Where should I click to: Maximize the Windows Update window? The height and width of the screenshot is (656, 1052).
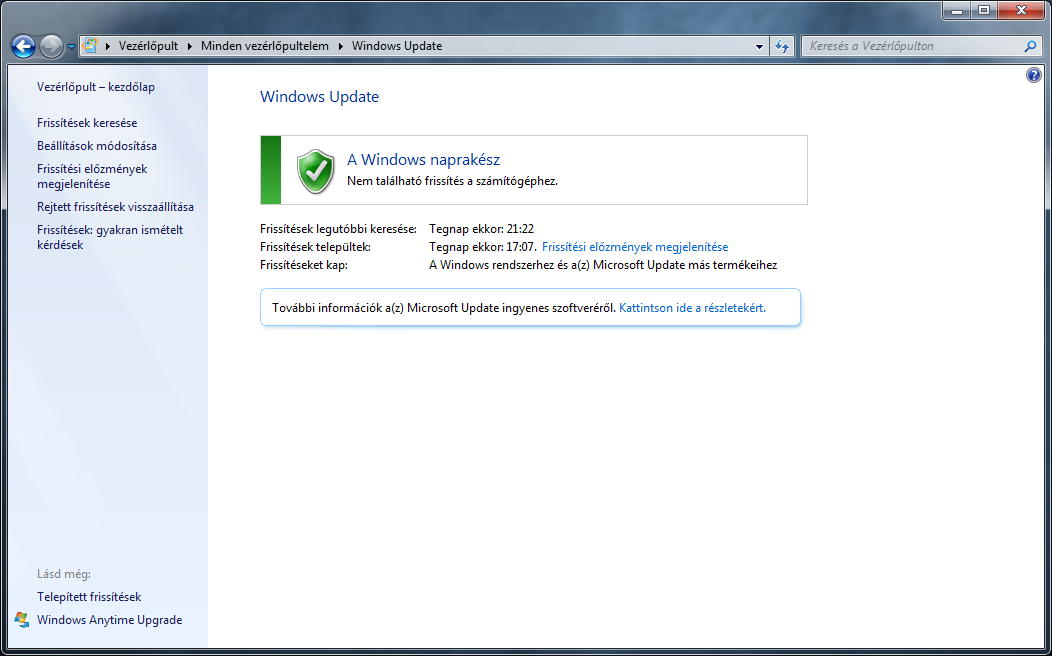pyautogui.click(x=984, y=10)
